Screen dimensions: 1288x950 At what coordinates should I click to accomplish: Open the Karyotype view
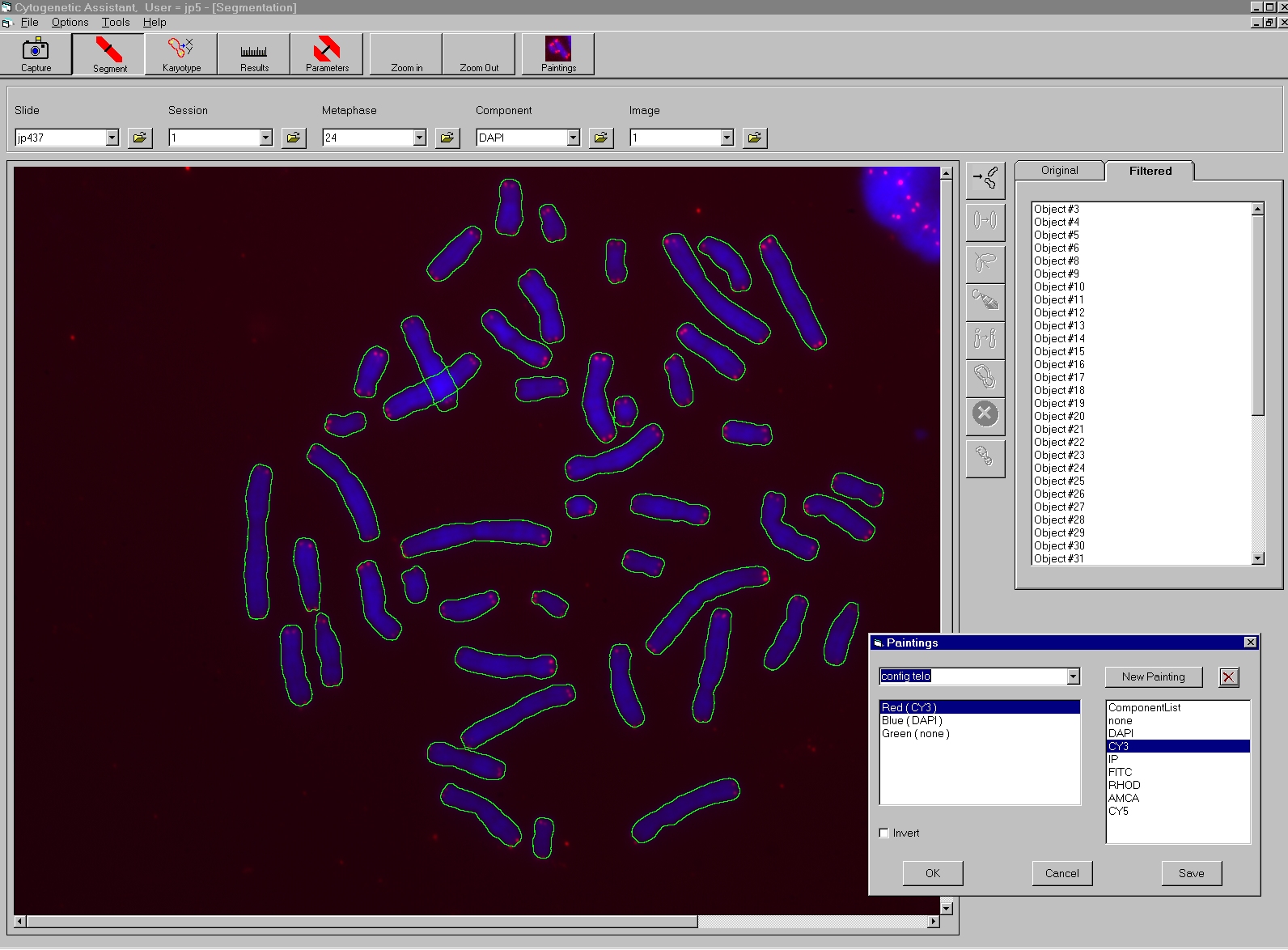coord(181,54)
